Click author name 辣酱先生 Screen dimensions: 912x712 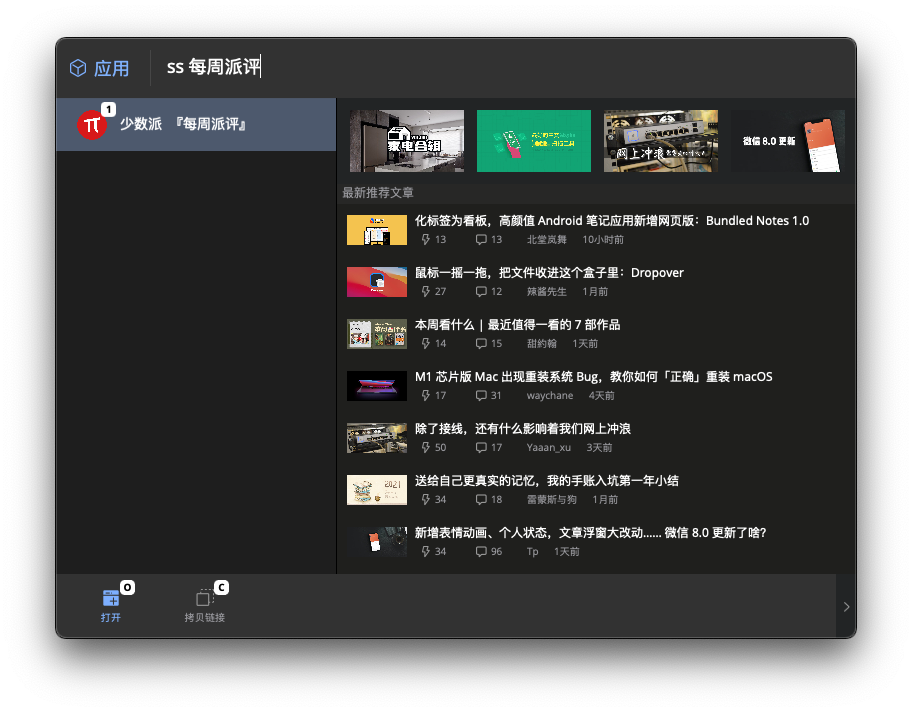[547, 291]
